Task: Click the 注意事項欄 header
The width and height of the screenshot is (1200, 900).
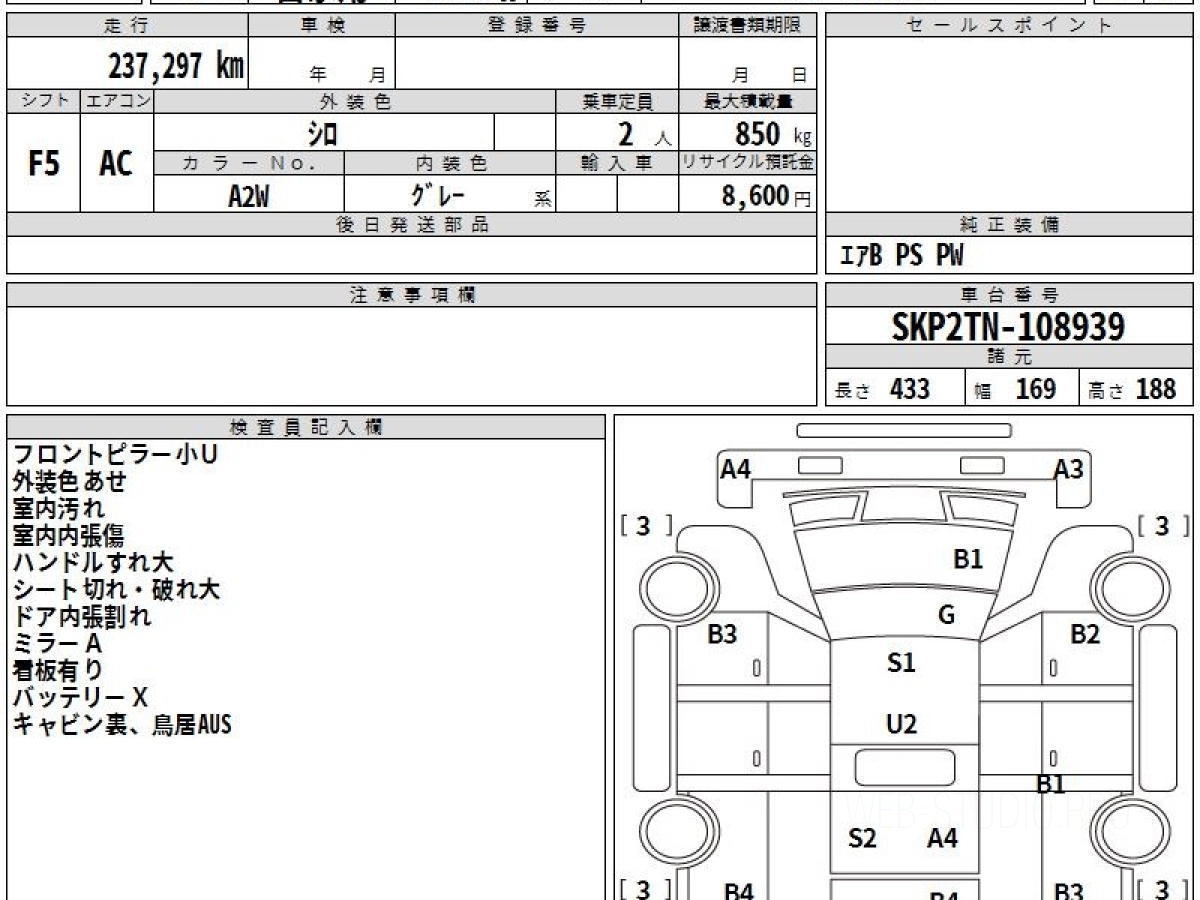Action: point(412,295)
